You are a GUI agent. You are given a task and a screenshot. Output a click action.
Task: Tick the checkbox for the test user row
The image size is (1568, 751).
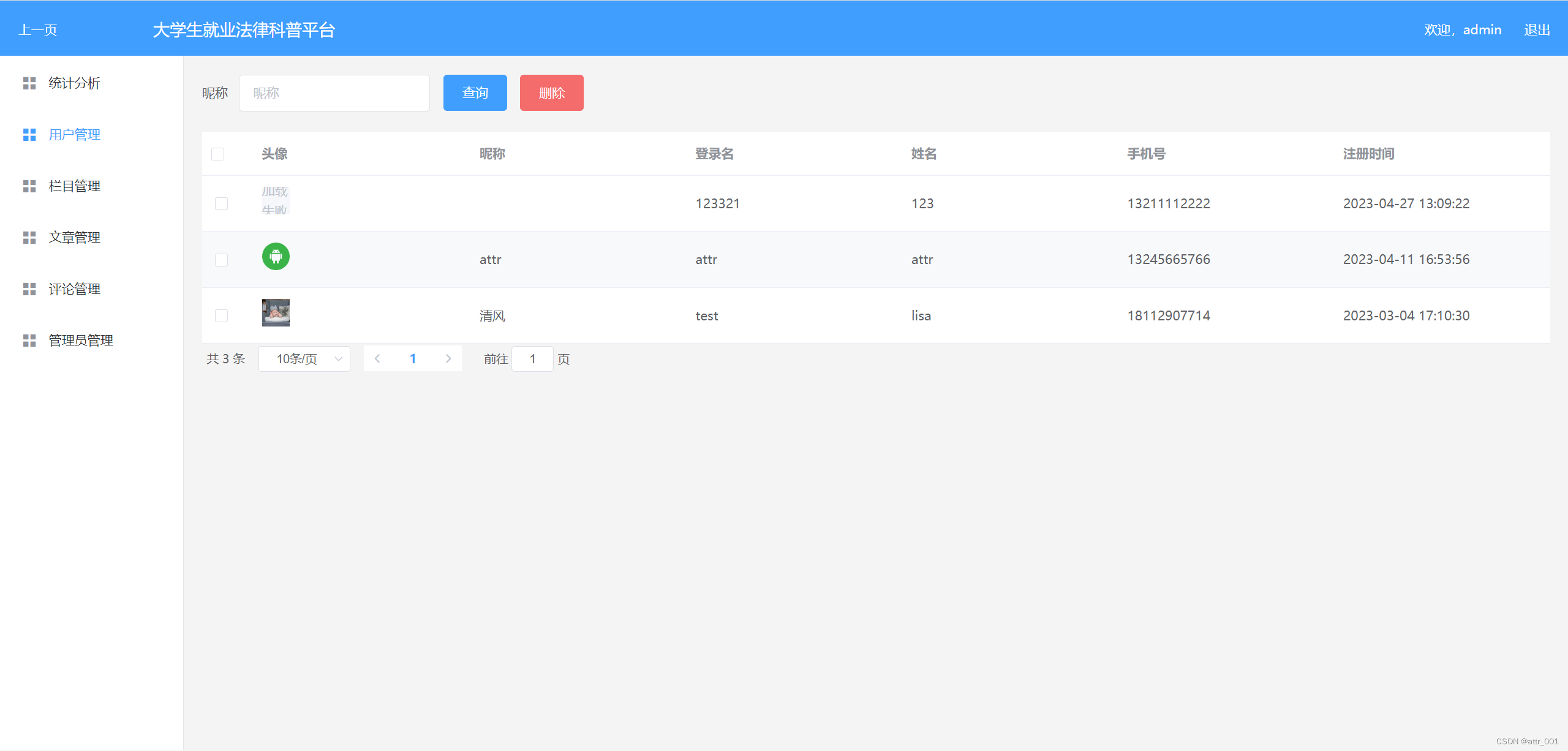pos(221,315)
